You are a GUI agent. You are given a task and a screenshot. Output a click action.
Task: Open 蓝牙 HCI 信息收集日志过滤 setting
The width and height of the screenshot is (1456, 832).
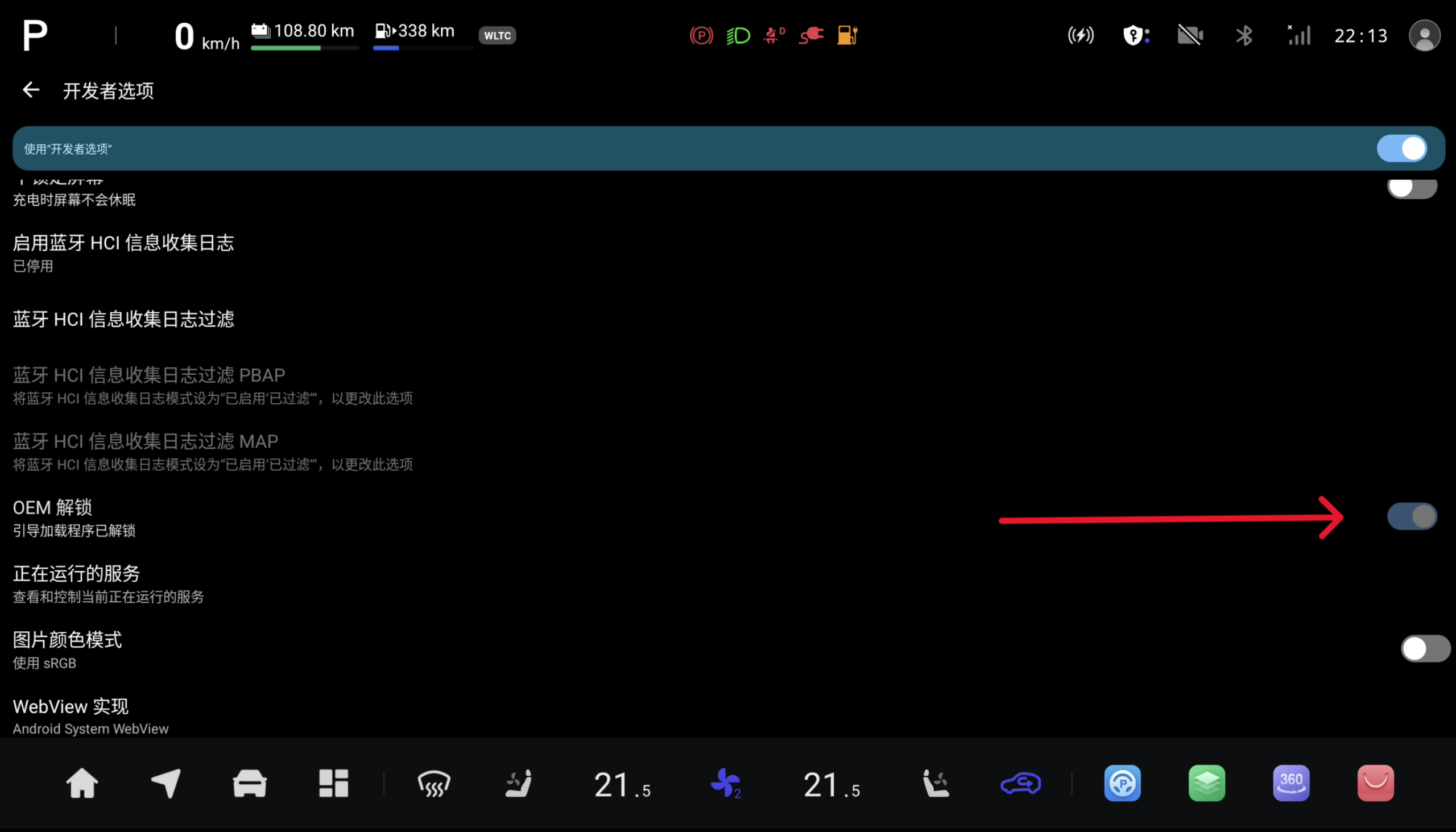point(728,319)
